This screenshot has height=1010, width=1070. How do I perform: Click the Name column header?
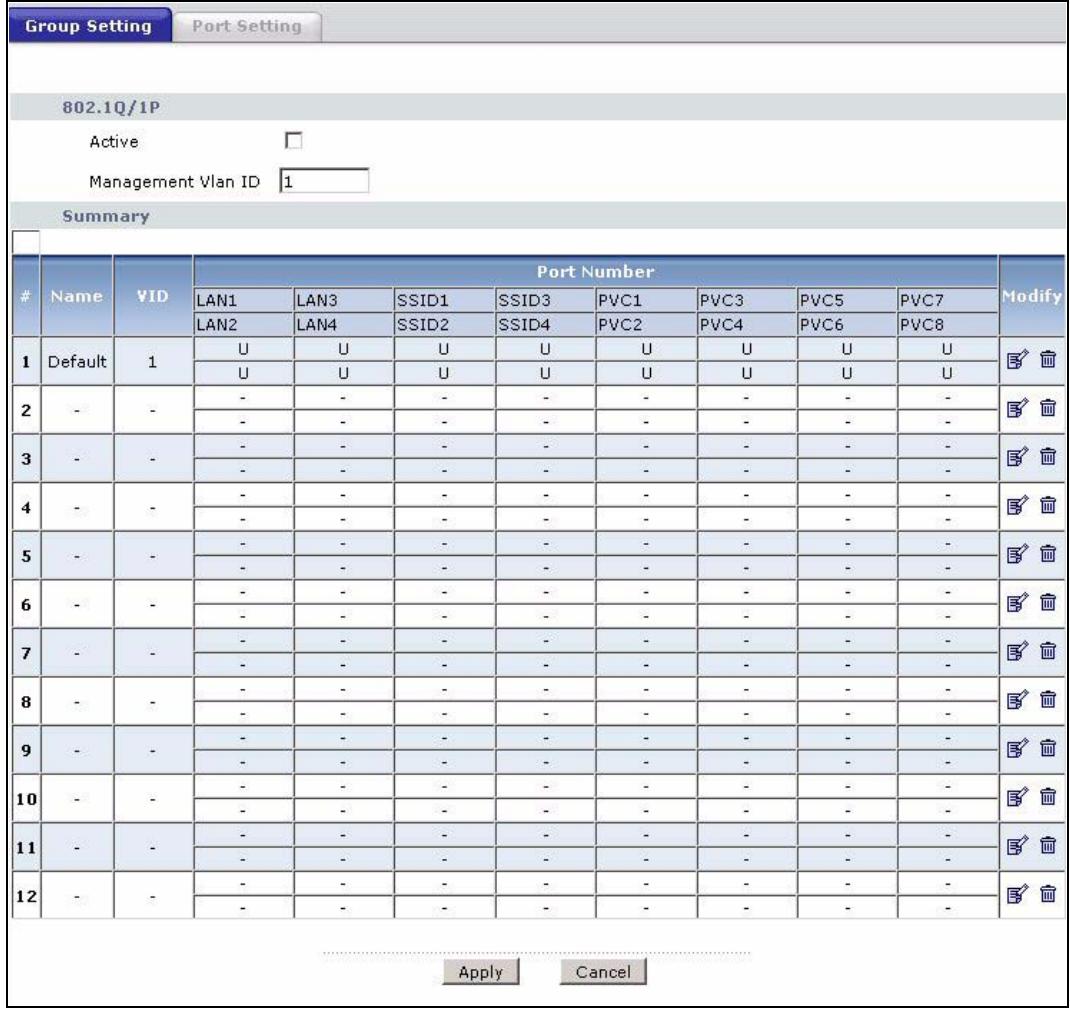pos(77,296)
